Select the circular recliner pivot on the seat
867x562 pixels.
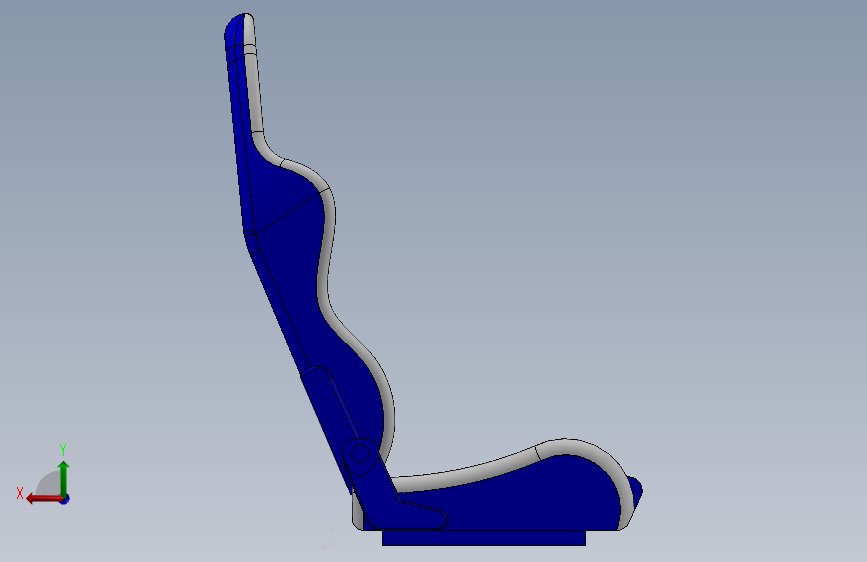pos(360,454)
